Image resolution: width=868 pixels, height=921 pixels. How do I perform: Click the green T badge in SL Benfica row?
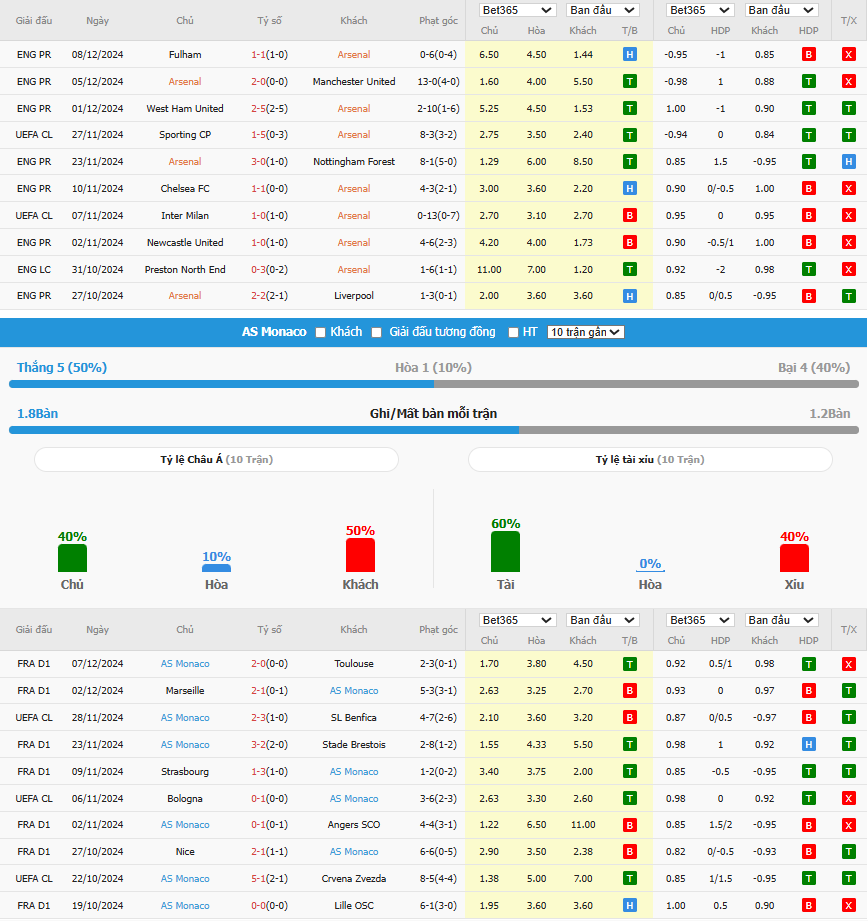point(849,718)
